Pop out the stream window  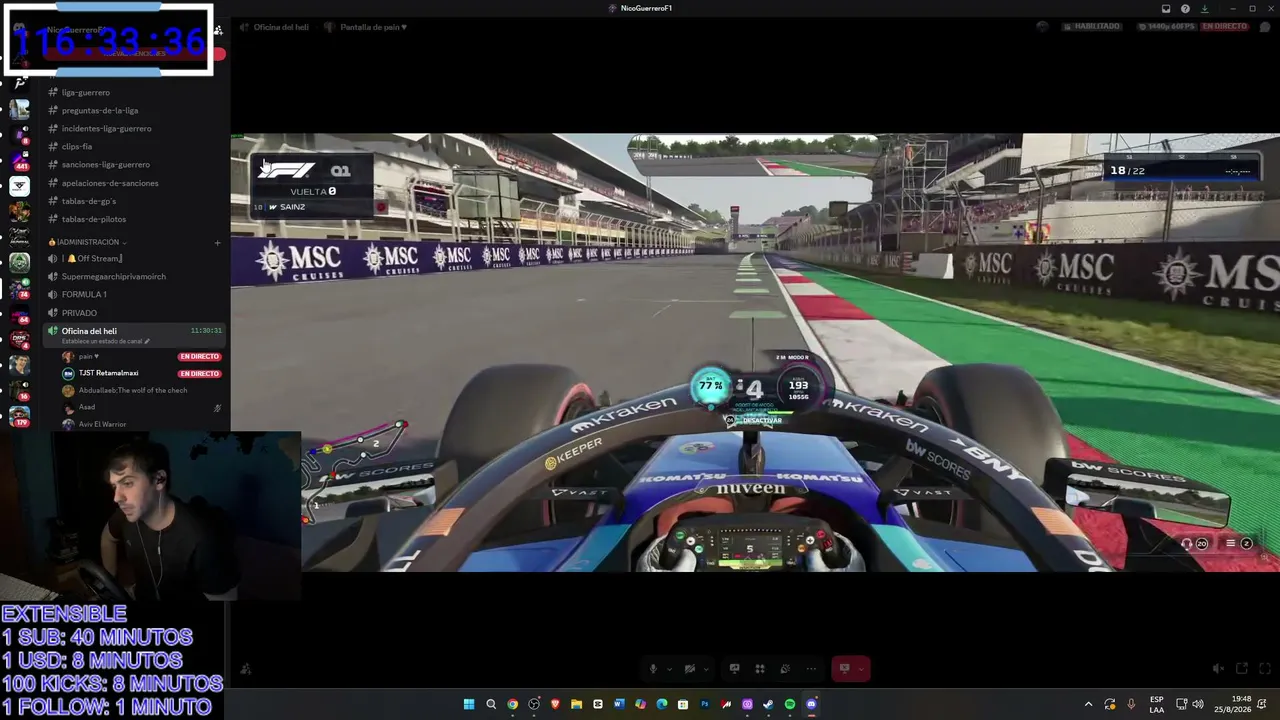[1242, 669]
